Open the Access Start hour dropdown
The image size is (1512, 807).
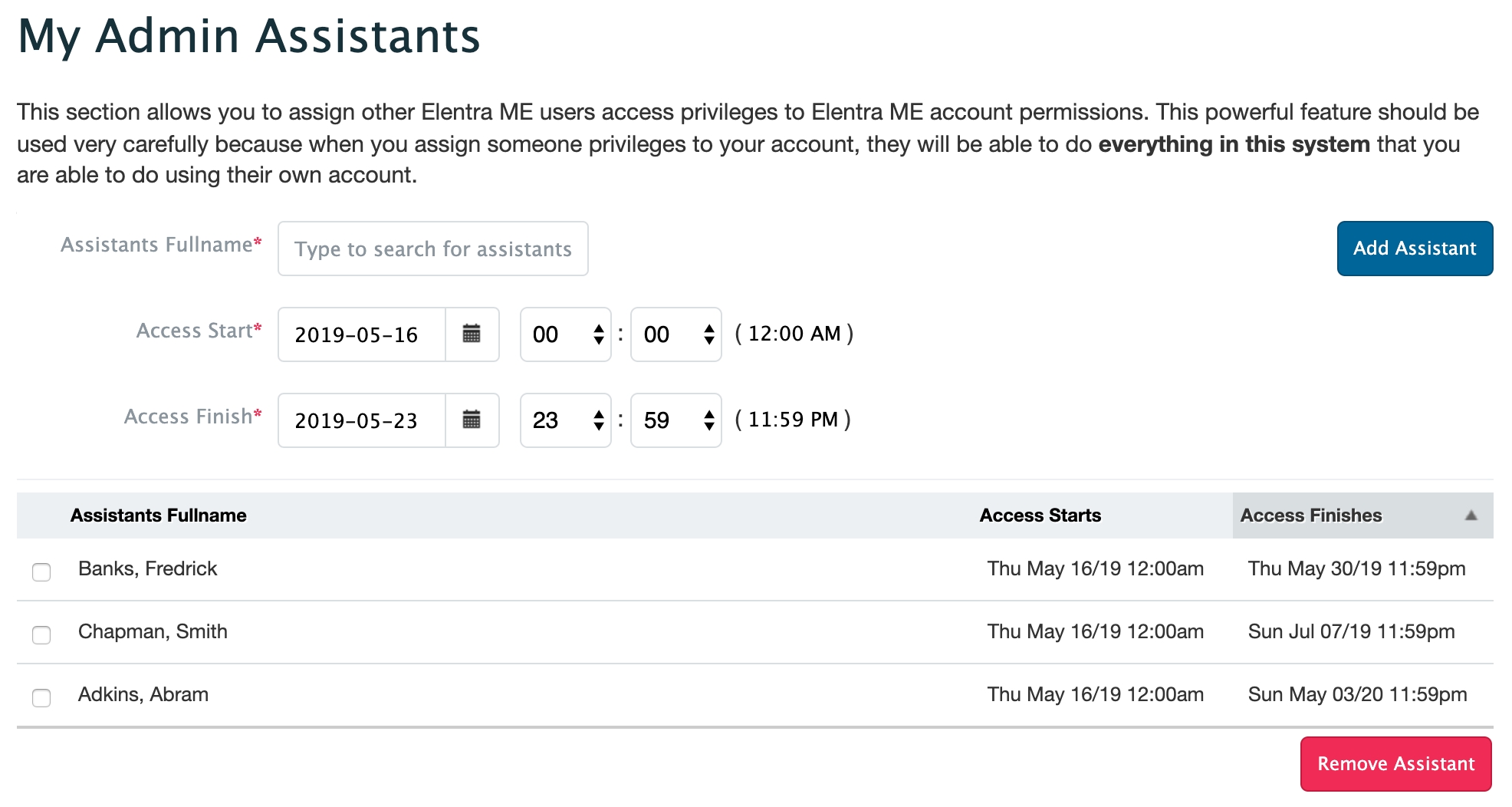pos(566,334)
